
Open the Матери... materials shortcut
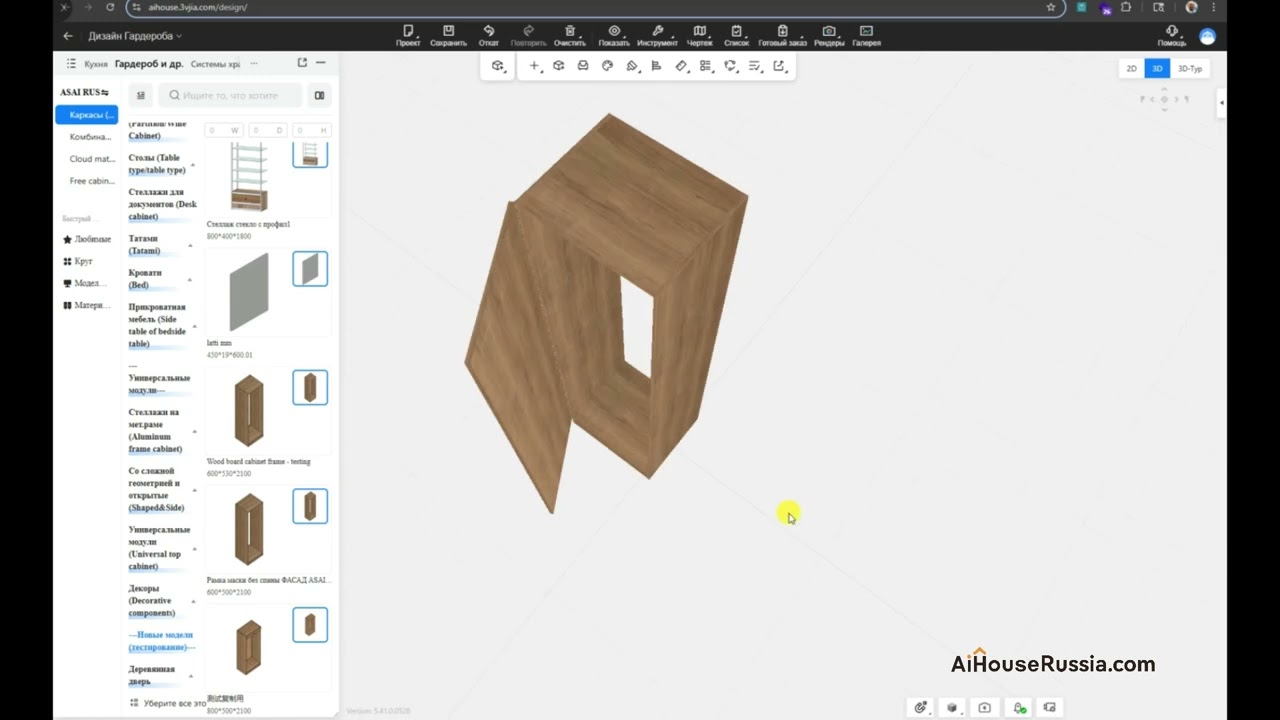pos(87,305)
